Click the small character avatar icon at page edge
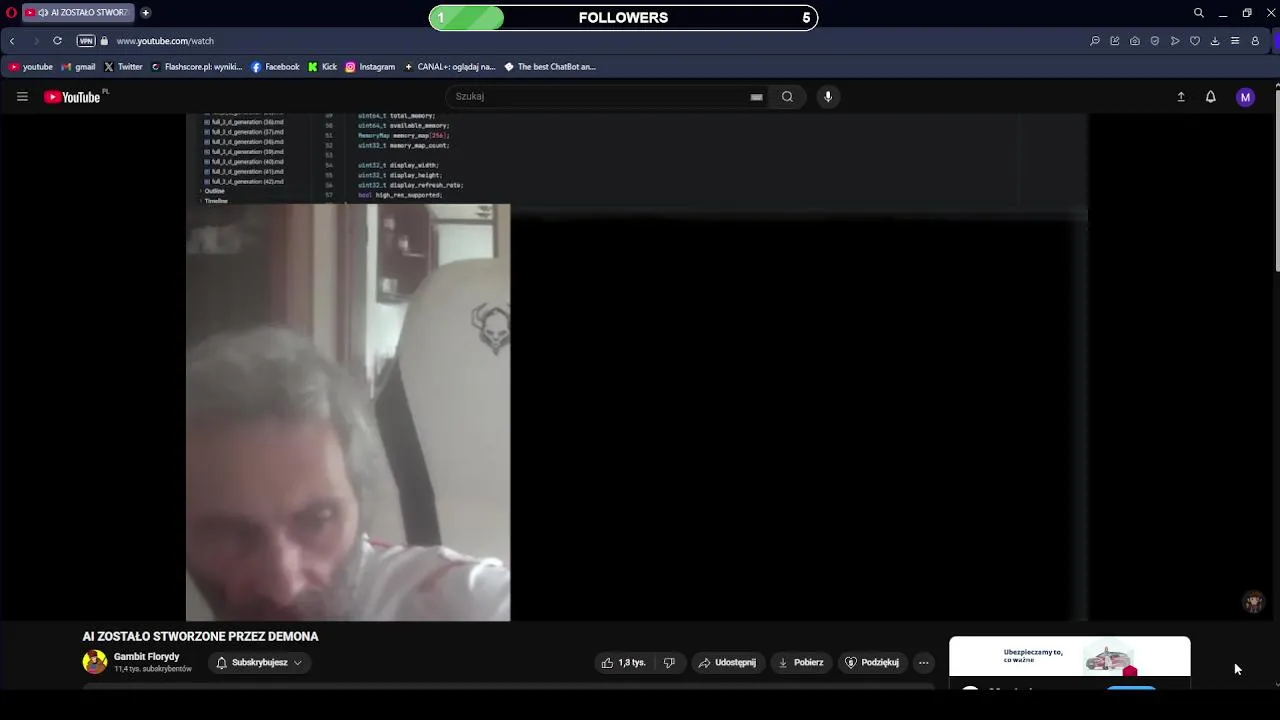The width and height of the screenshot is (1280, 720). [x=1254, y=602]
